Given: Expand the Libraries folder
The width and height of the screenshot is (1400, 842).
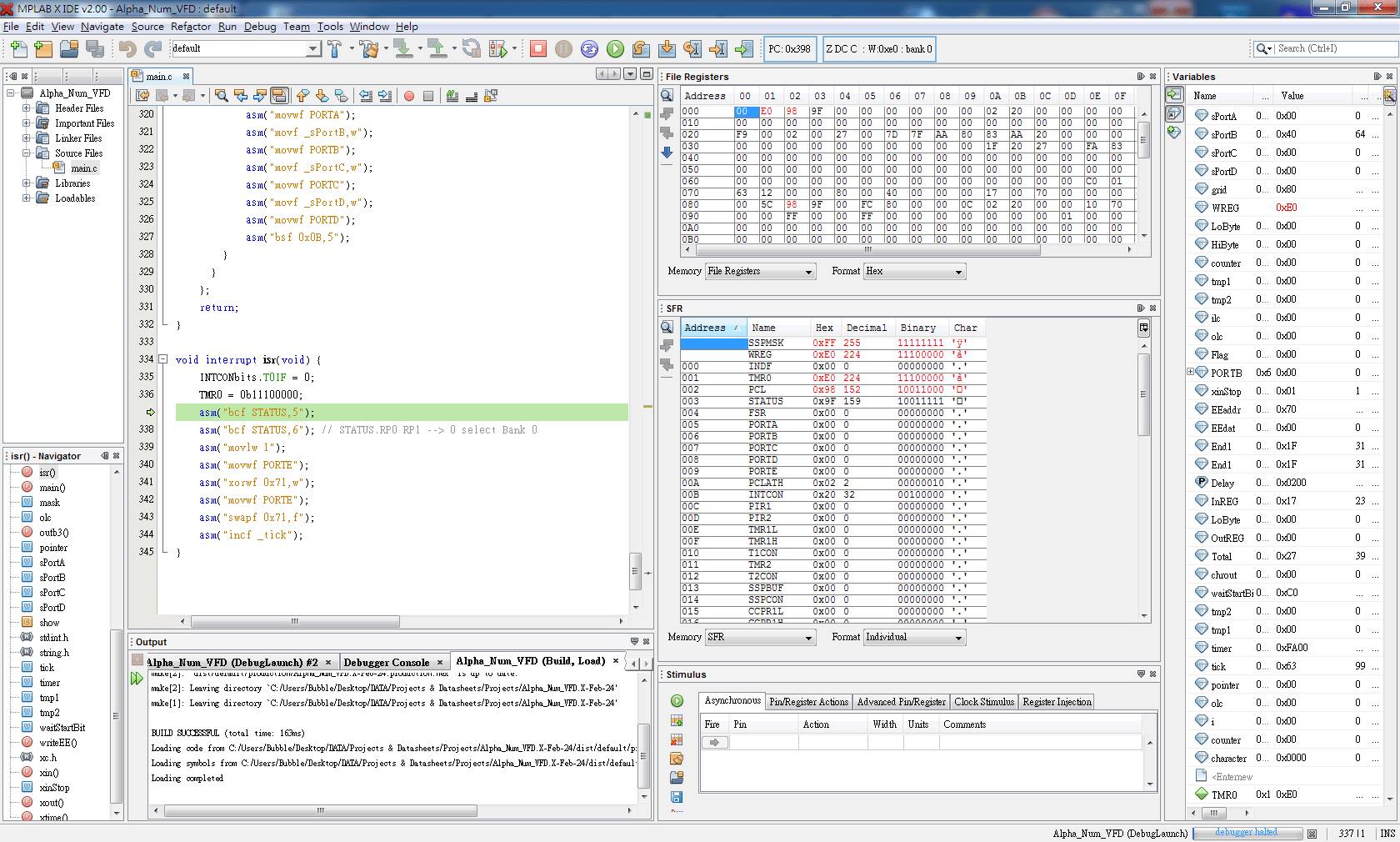Looking at the screenshot, I should pos(26,183).
